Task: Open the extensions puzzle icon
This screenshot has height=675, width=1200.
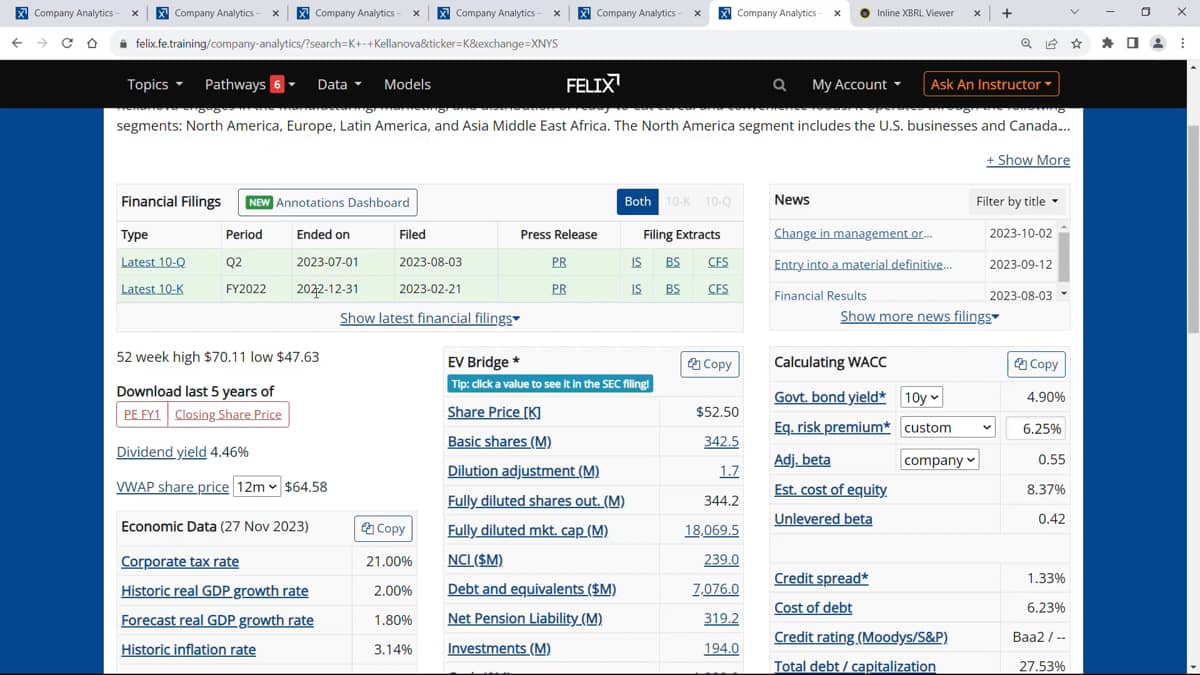Action: (x=1107, y=43)
